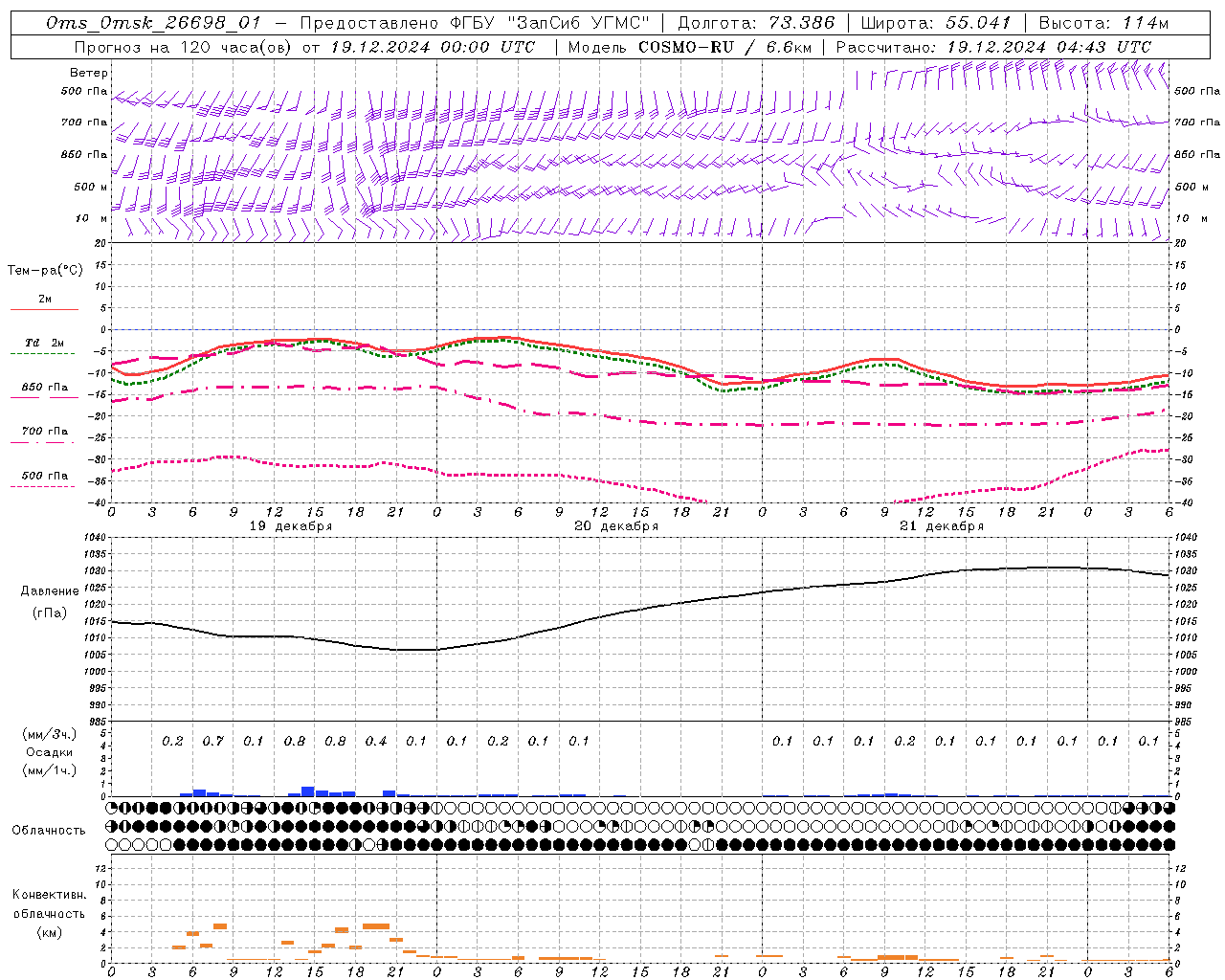The height and width of the screenshot is (980, 1225).
Task: Click the 500 гПа temperature legend entry
Action: click(45, 476)
